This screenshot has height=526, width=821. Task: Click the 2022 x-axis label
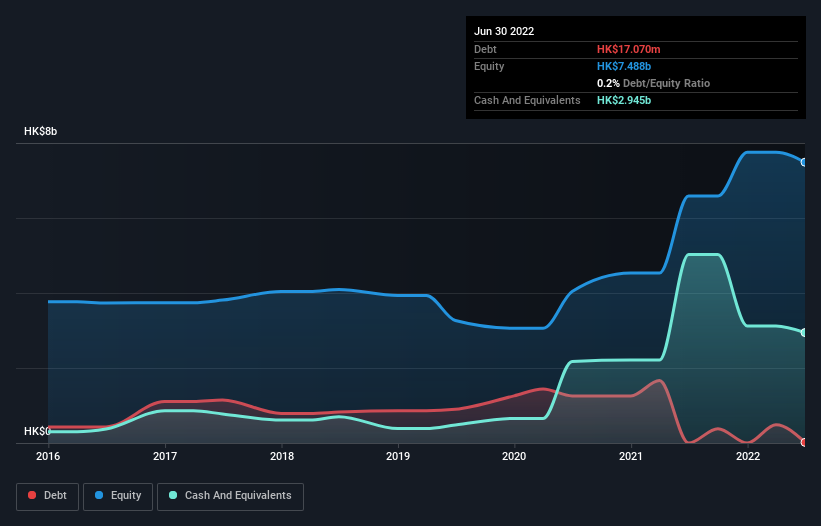coord(748,456)
